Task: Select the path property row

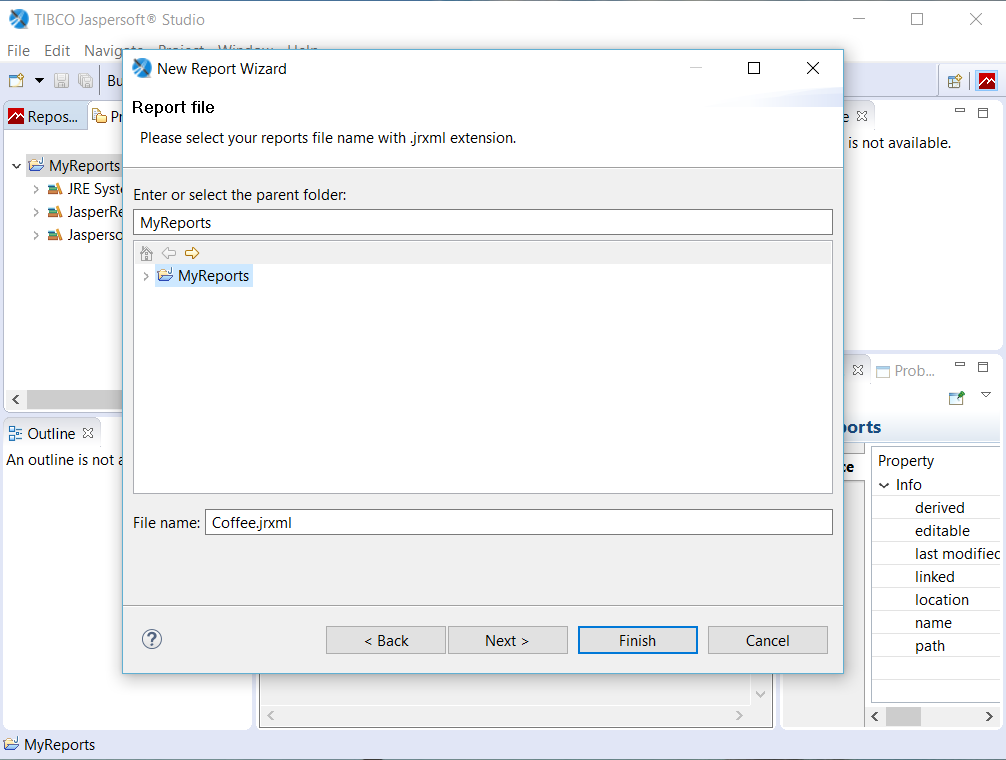Action: (x=936, y=646)
